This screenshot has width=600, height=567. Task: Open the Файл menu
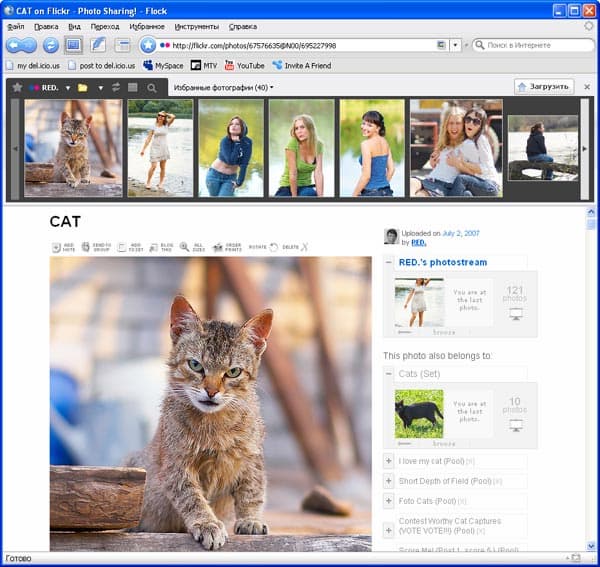[x=16, y=26]
